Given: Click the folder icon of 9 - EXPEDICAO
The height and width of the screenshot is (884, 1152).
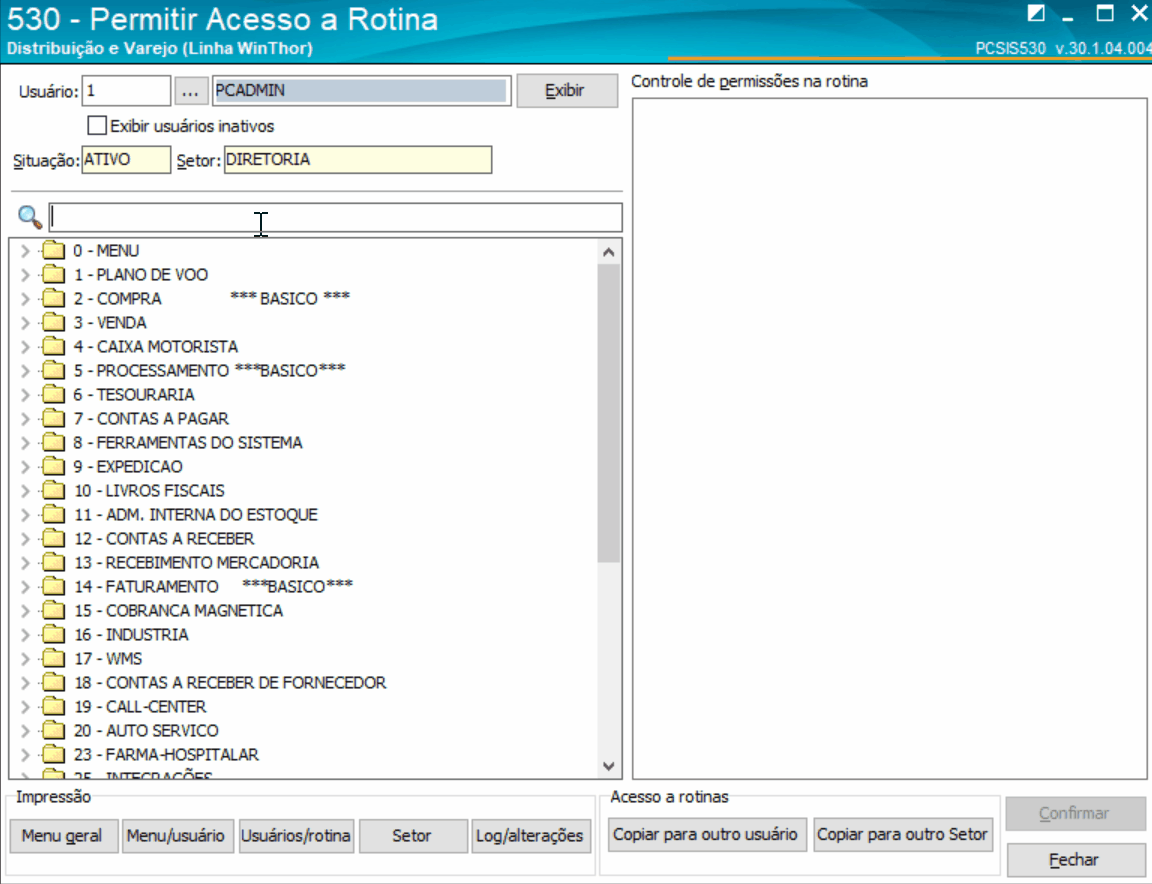Looking at the screenshot, I should 53,467.
